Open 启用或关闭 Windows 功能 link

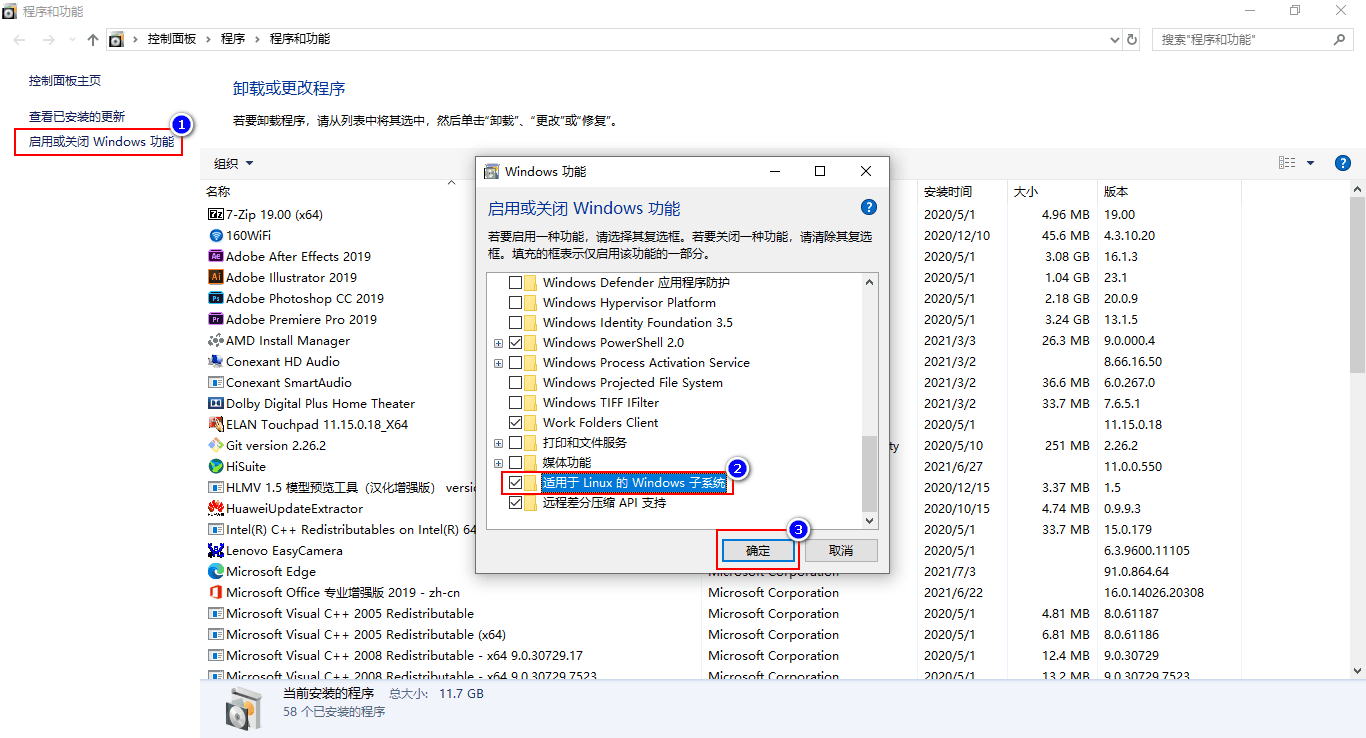[101, 142]
